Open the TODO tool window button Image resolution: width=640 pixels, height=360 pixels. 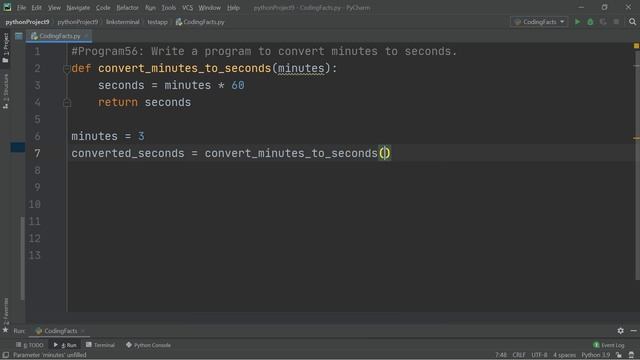pos(29,345)
